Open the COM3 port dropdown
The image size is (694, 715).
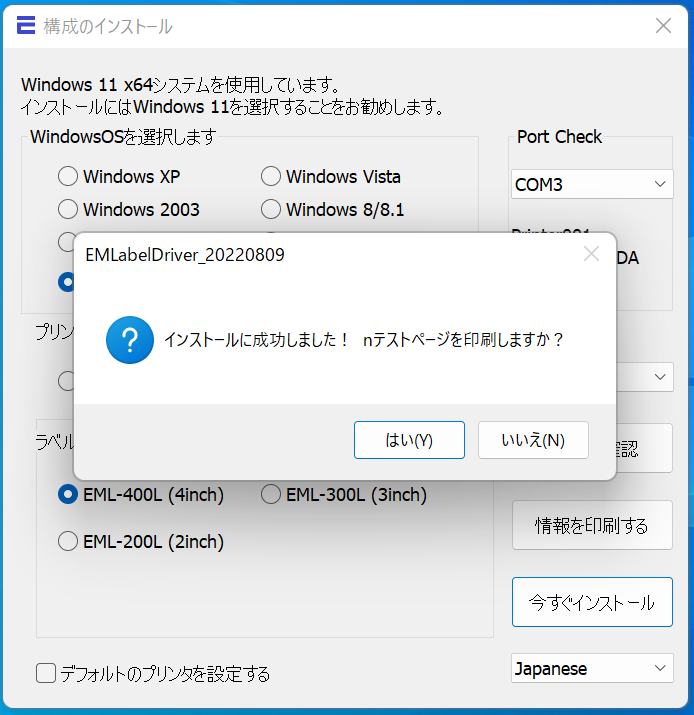tap(592, 184)
